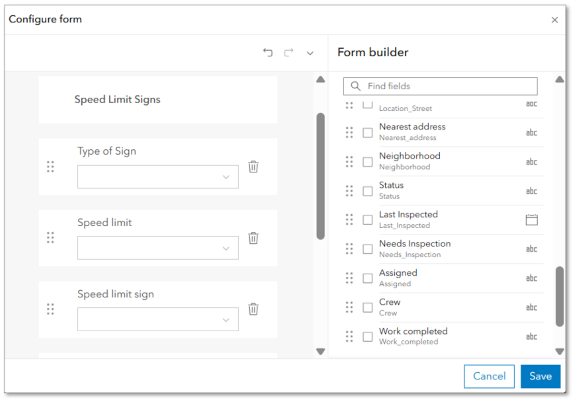This screenshot has width=573, height=400.
Task: Select the Assigned field label
Action: (398, 273)
